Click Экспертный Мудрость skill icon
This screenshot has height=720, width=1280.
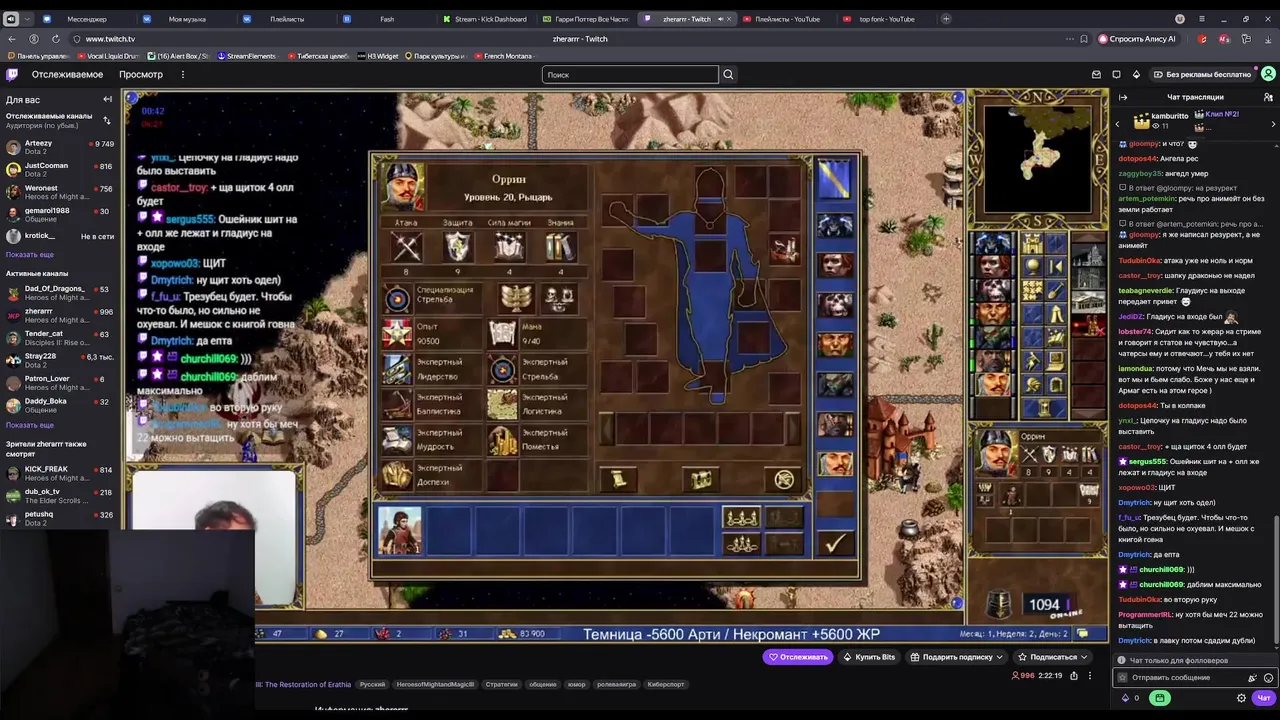click(397, 439)
